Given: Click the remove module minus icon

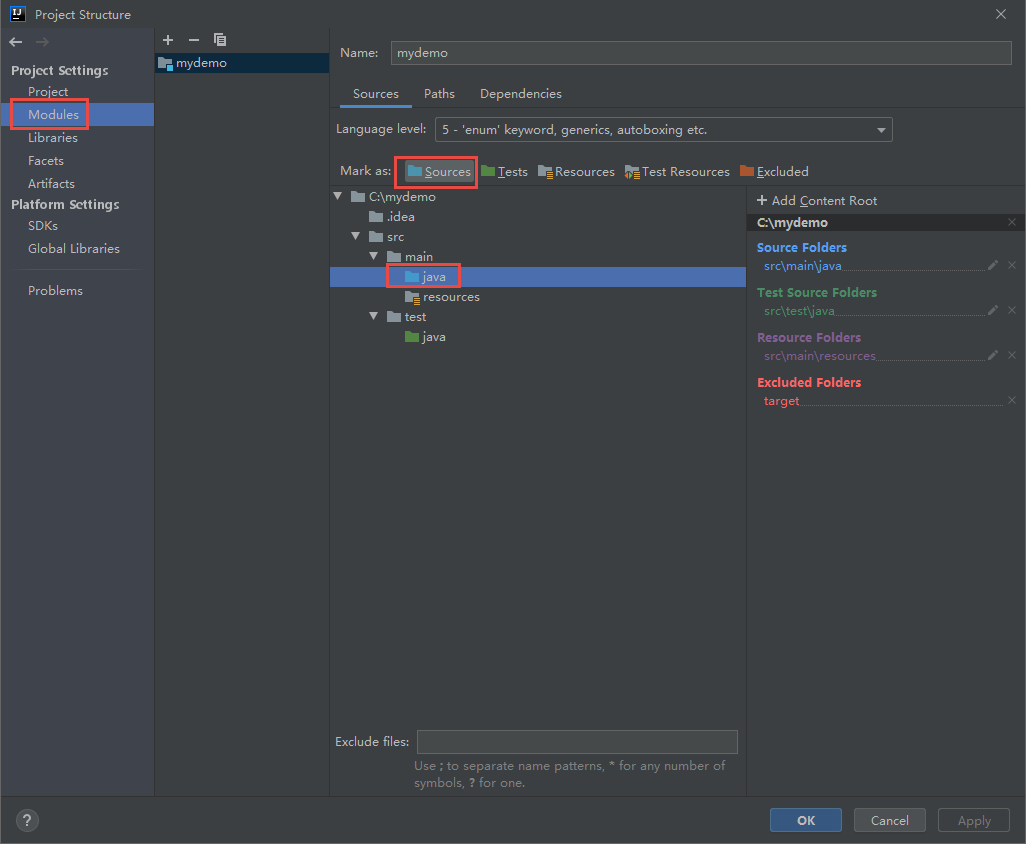Looking at the screenshot, I should click(x=194, y=40).
